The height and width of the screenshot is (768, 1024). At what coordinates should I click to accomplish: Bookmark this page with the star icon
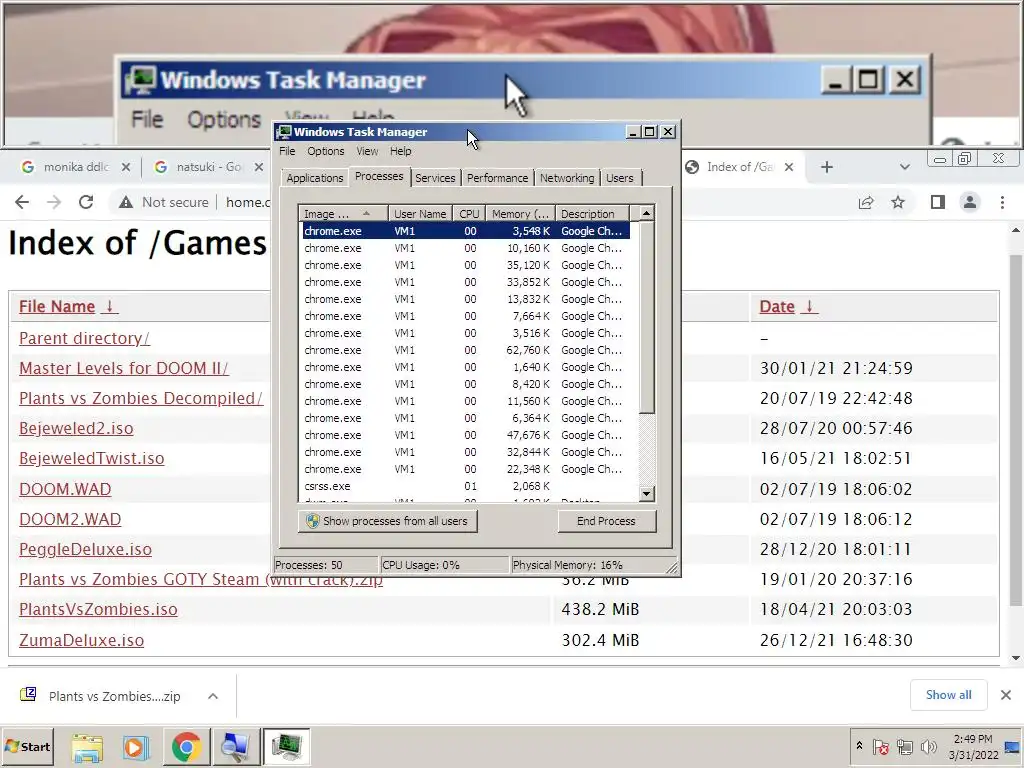pyautogui.click(x=898, y=202)
